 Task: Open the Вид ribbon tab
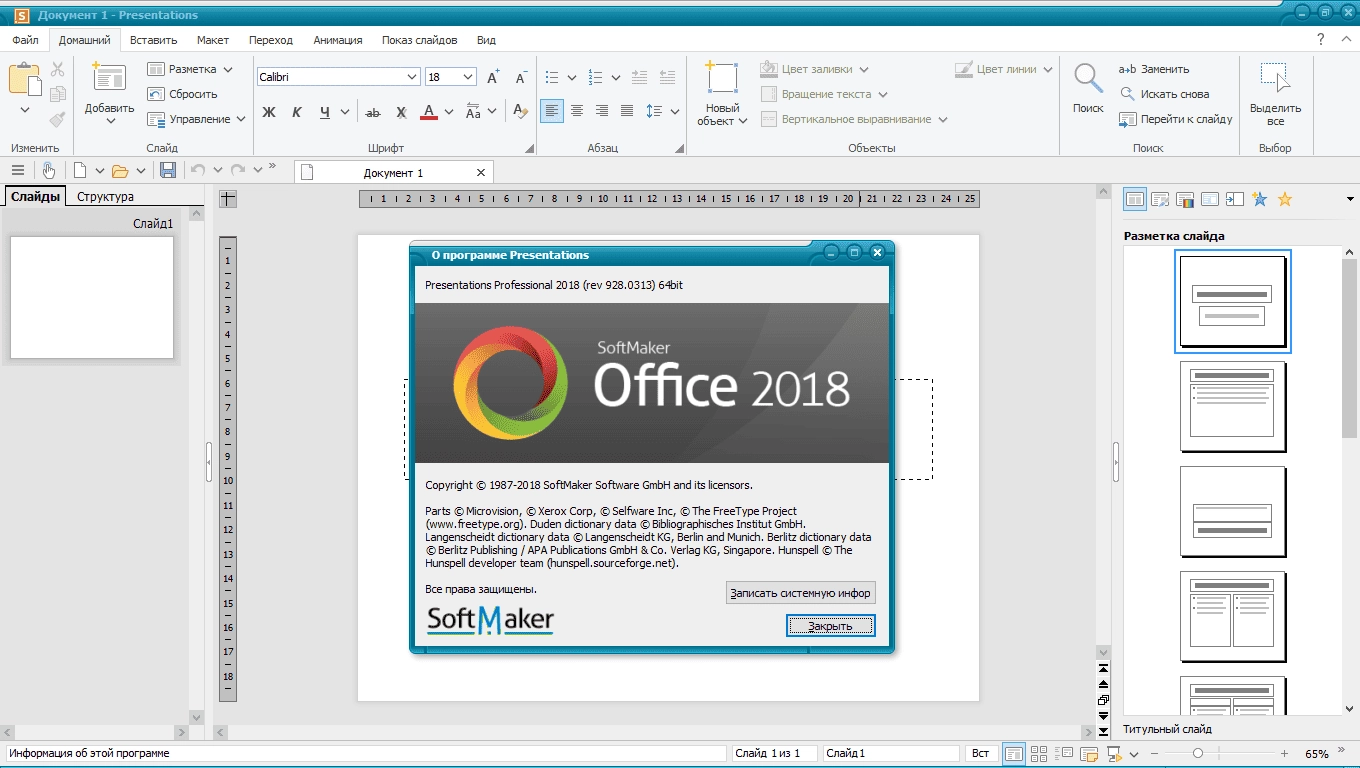[x=486, y=40]
